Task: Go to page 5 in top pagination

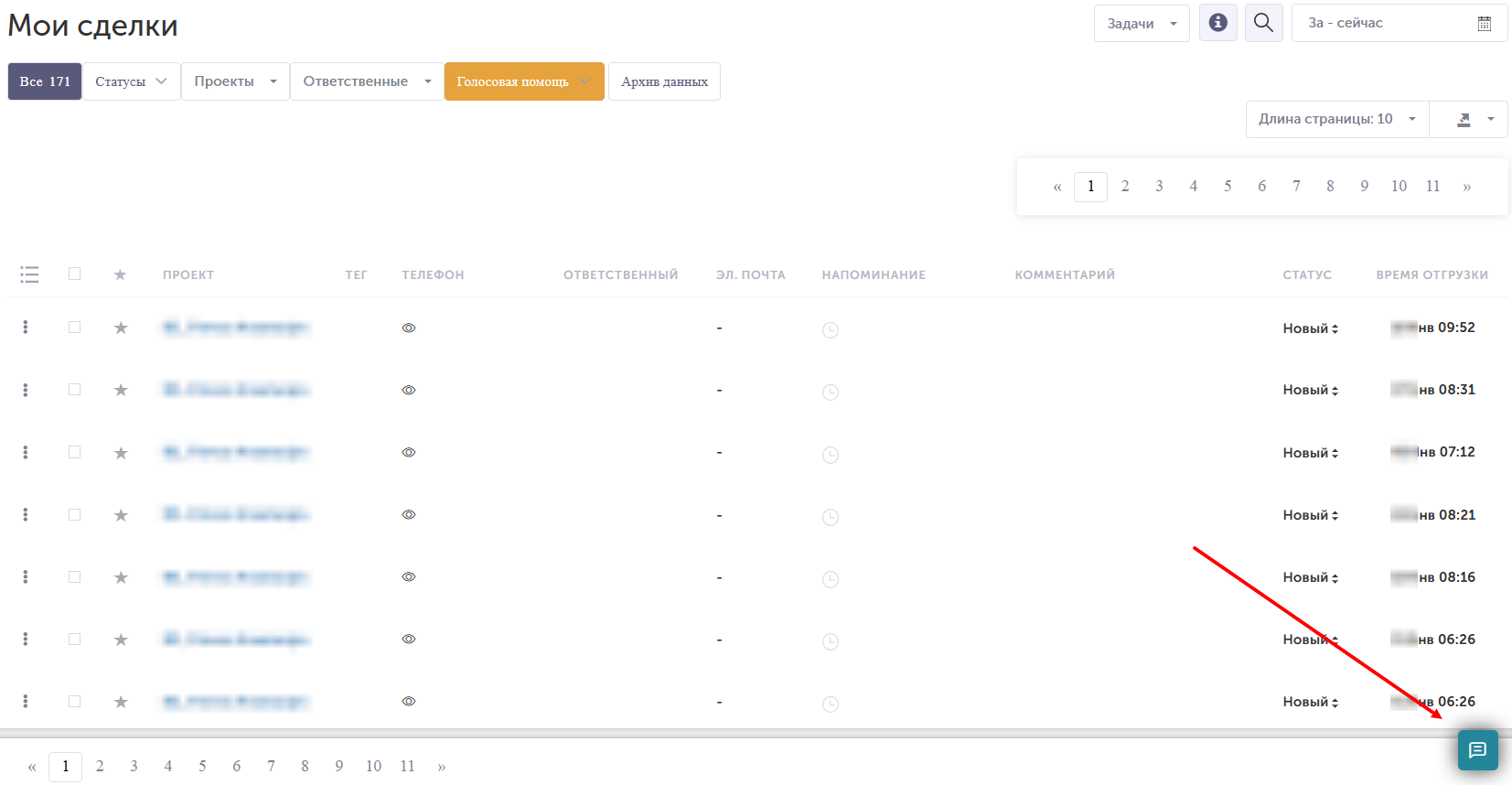Action: pos(1228,186)
